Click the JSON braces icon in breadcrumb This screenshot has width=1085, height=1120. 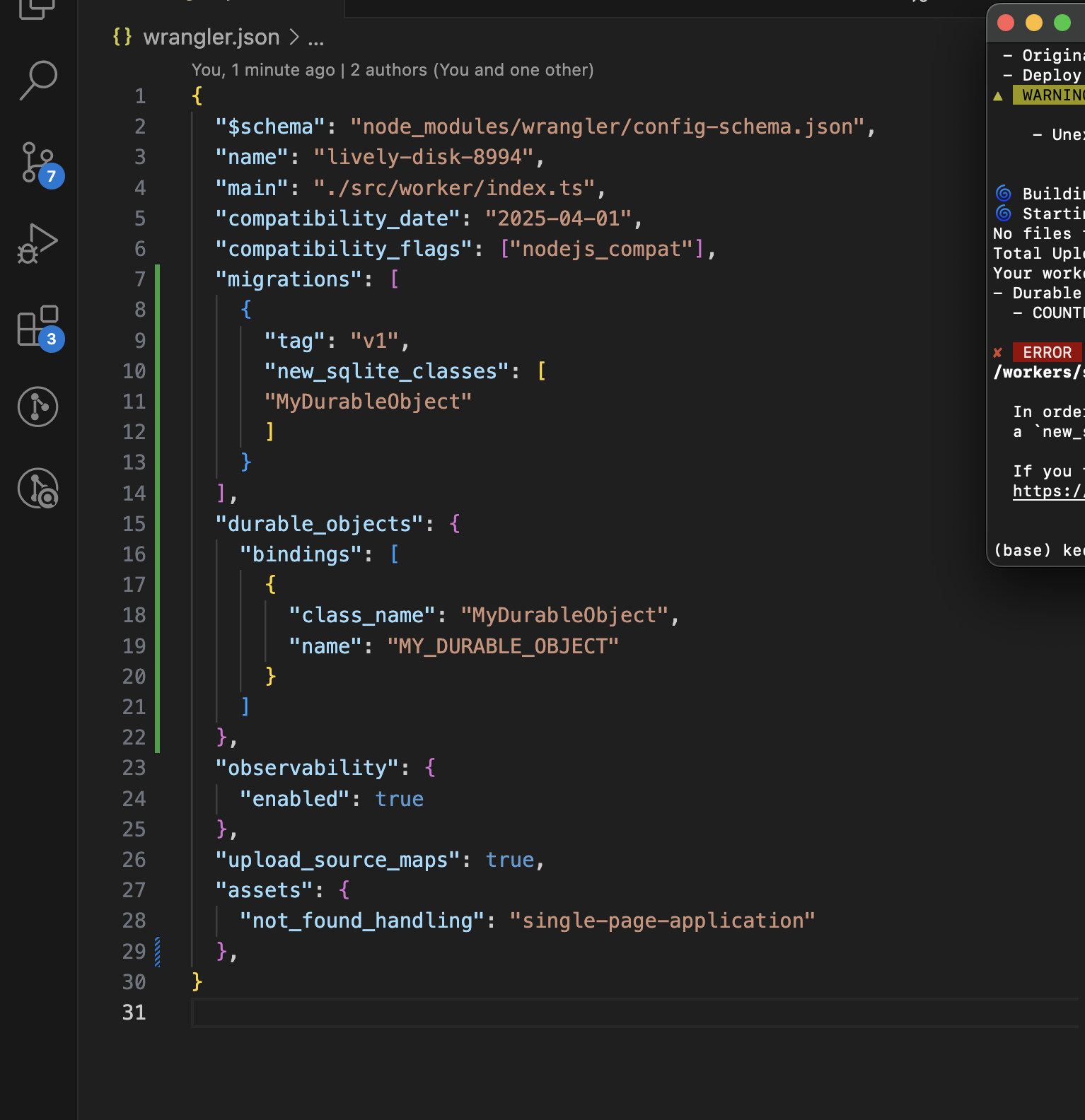(122, 37)
